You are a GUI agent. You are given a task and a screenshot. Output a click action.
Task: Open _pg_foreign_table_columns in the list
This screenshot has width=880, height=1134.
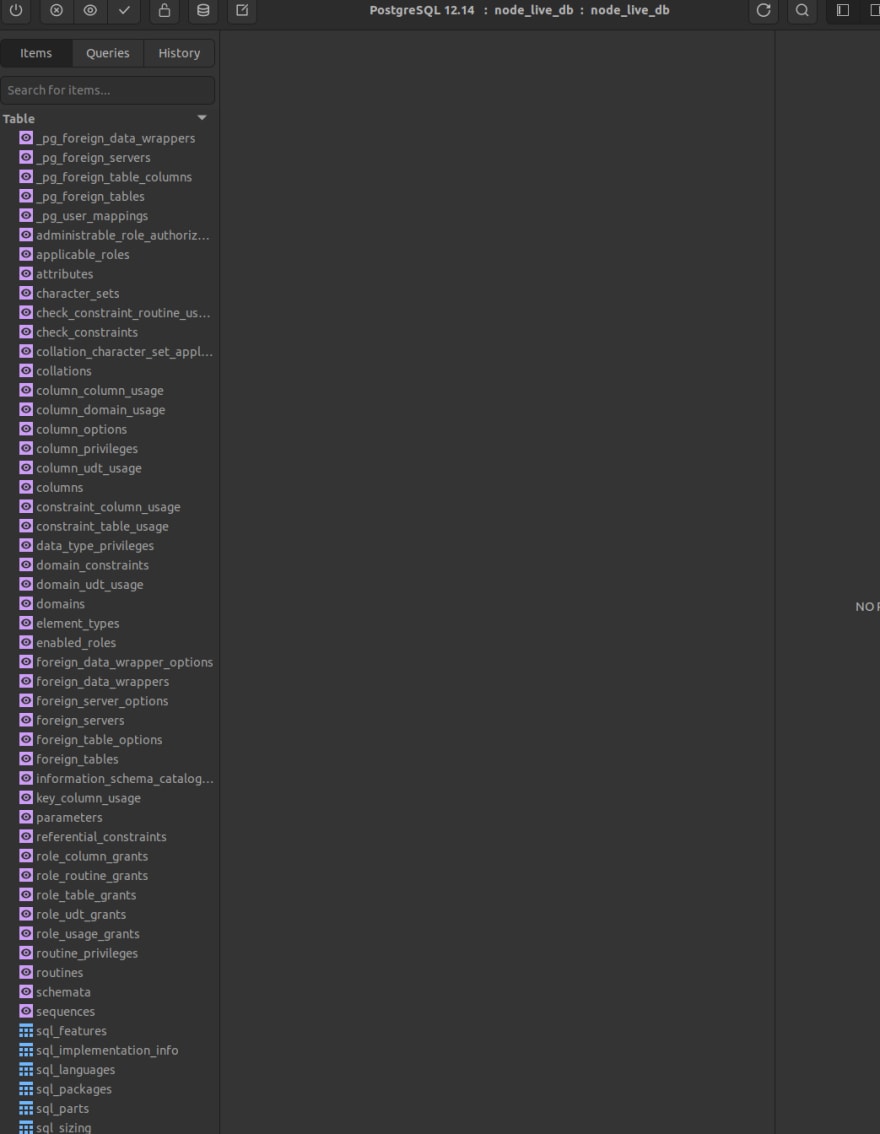[x=114, y=177]
